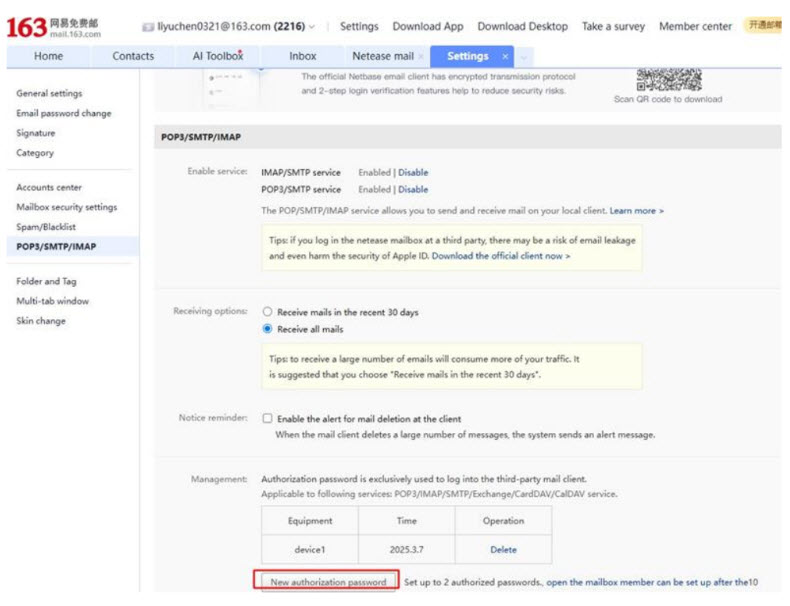Delete the device1 authorization entry

[503, 550]
